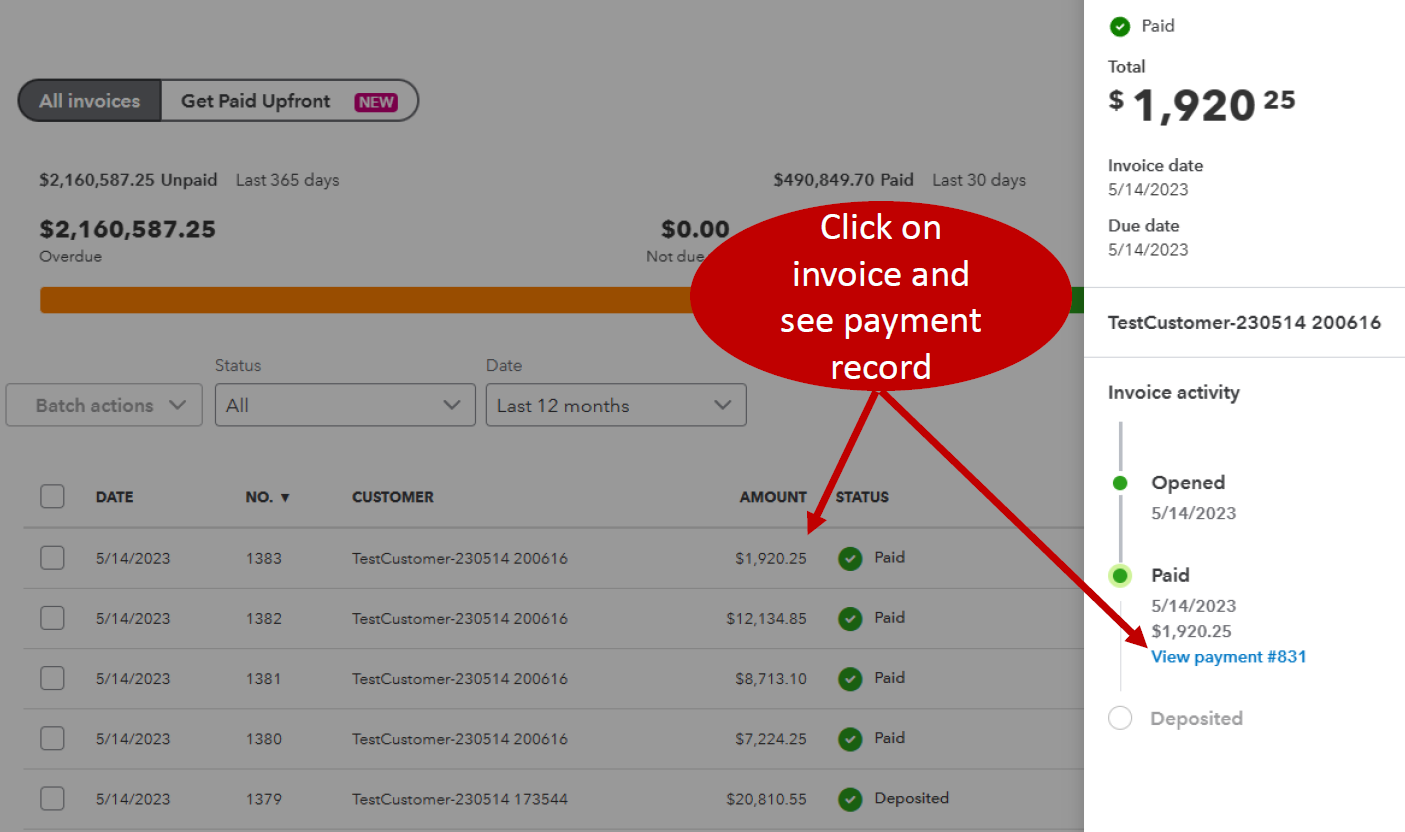Click the Deposited status icon on invoice 1379
Image resolution: width=1405 pixels, height=832 pixels.
[x=849, y=798]
